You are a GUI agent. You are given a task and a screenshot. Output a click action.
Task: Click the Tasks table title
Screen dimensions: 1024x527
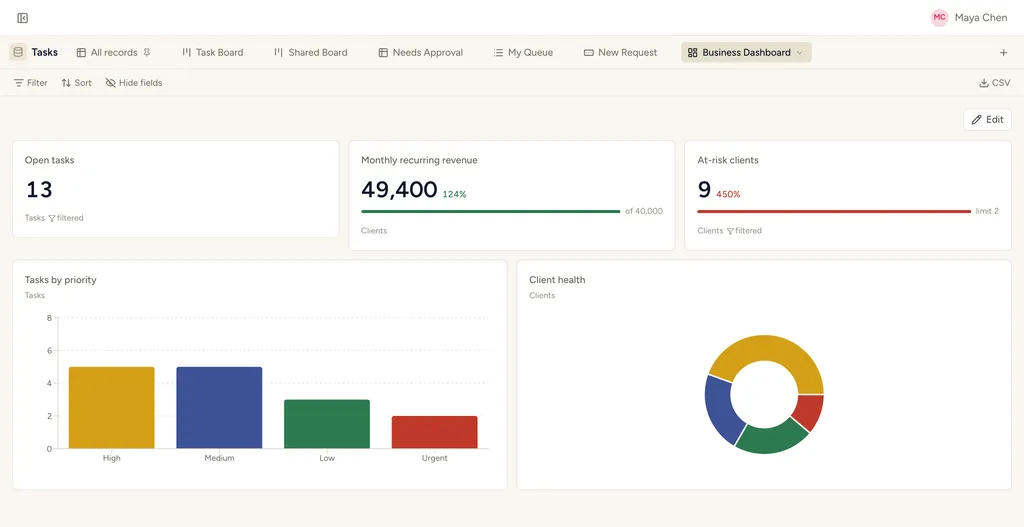pyautogui.click(x=44, y=52)
